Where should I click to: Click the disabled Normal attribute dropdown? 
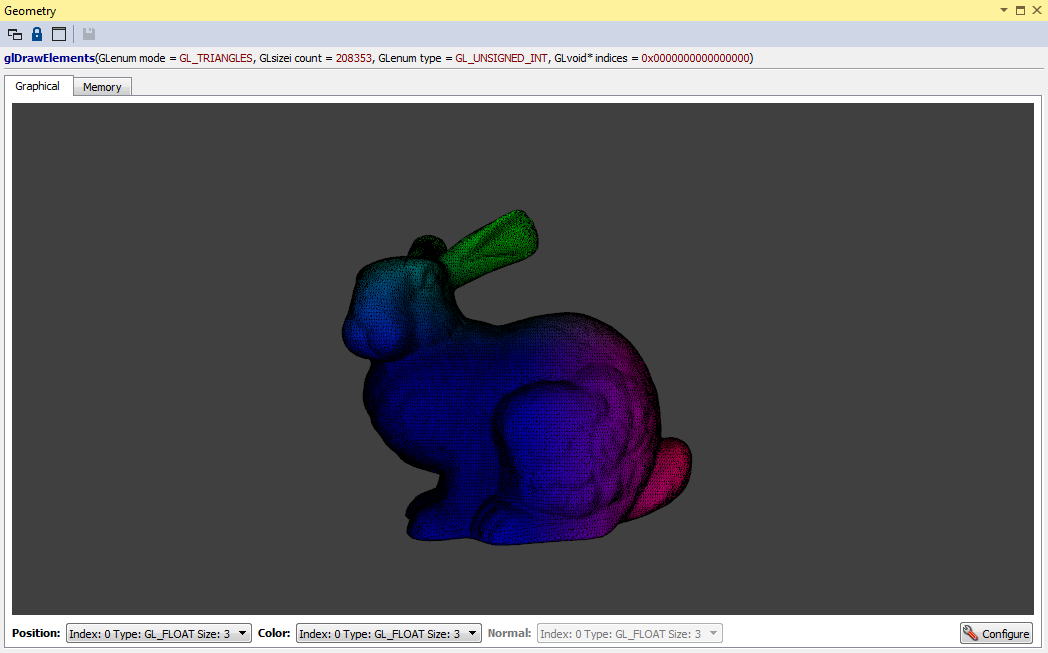pos(629,633)
